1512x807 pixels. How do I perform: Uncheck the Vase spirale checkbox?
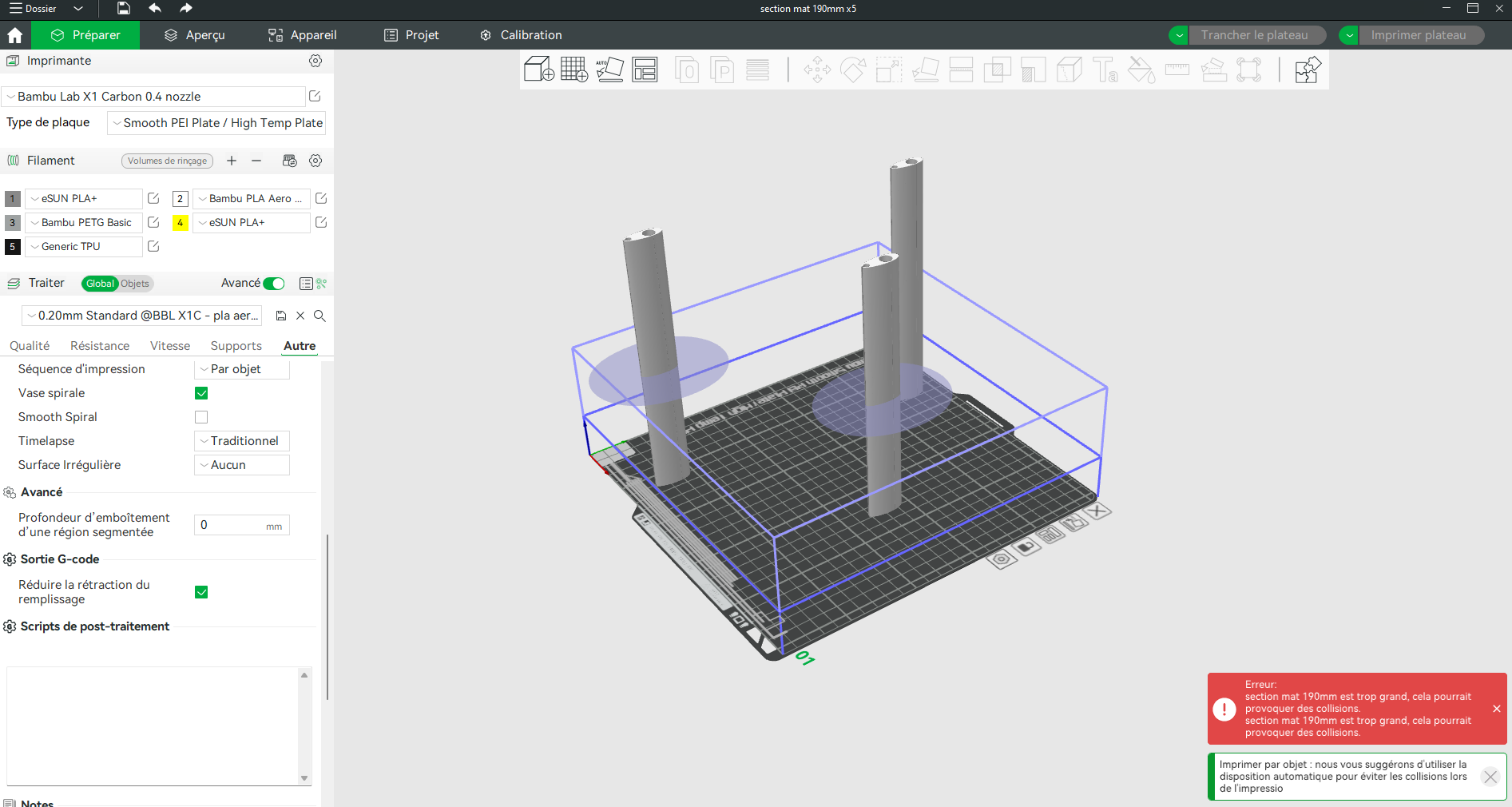[x=201, y=393]
